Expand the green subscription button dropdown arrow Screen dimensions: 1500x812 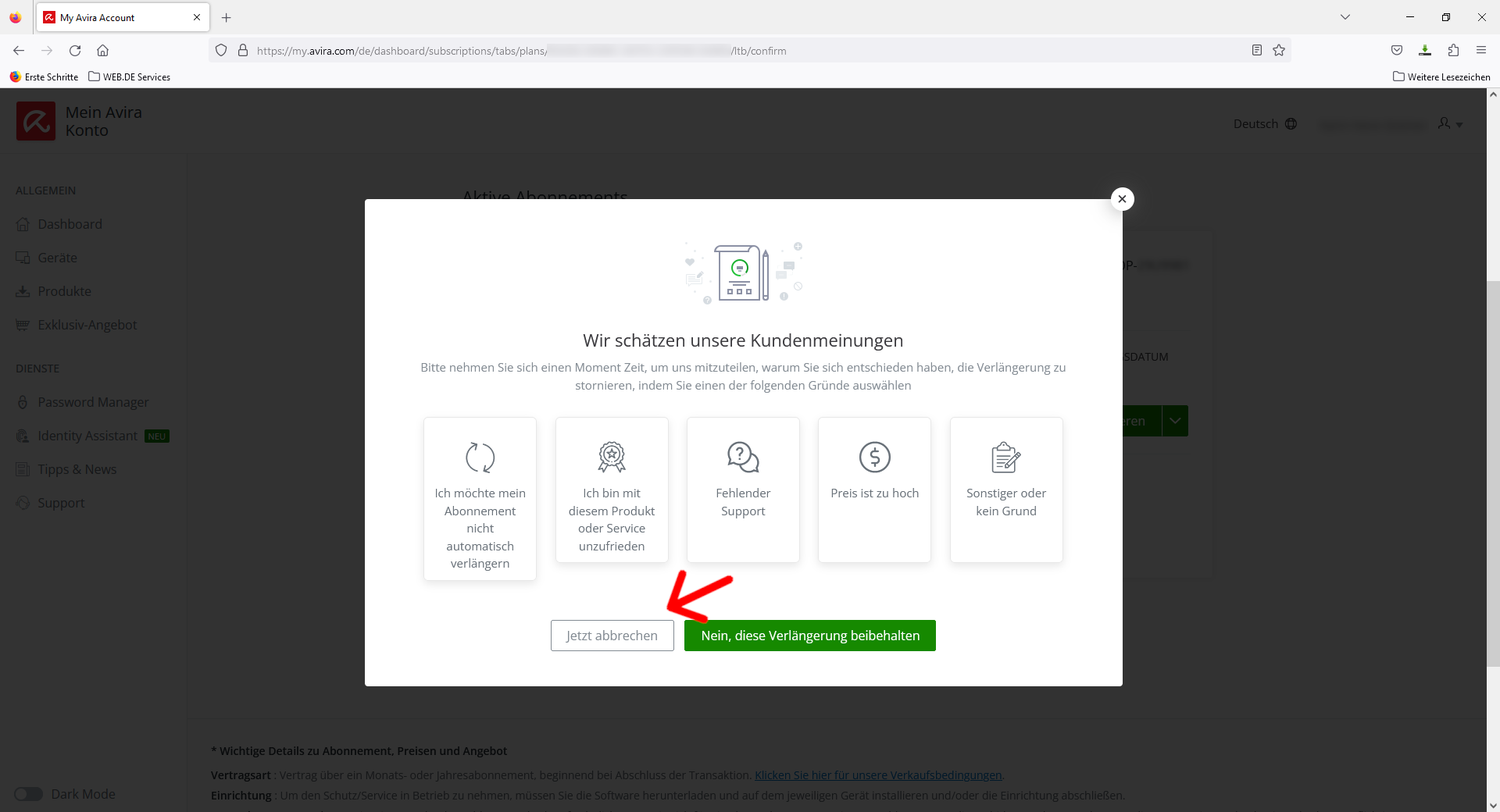pos(1175,421)
